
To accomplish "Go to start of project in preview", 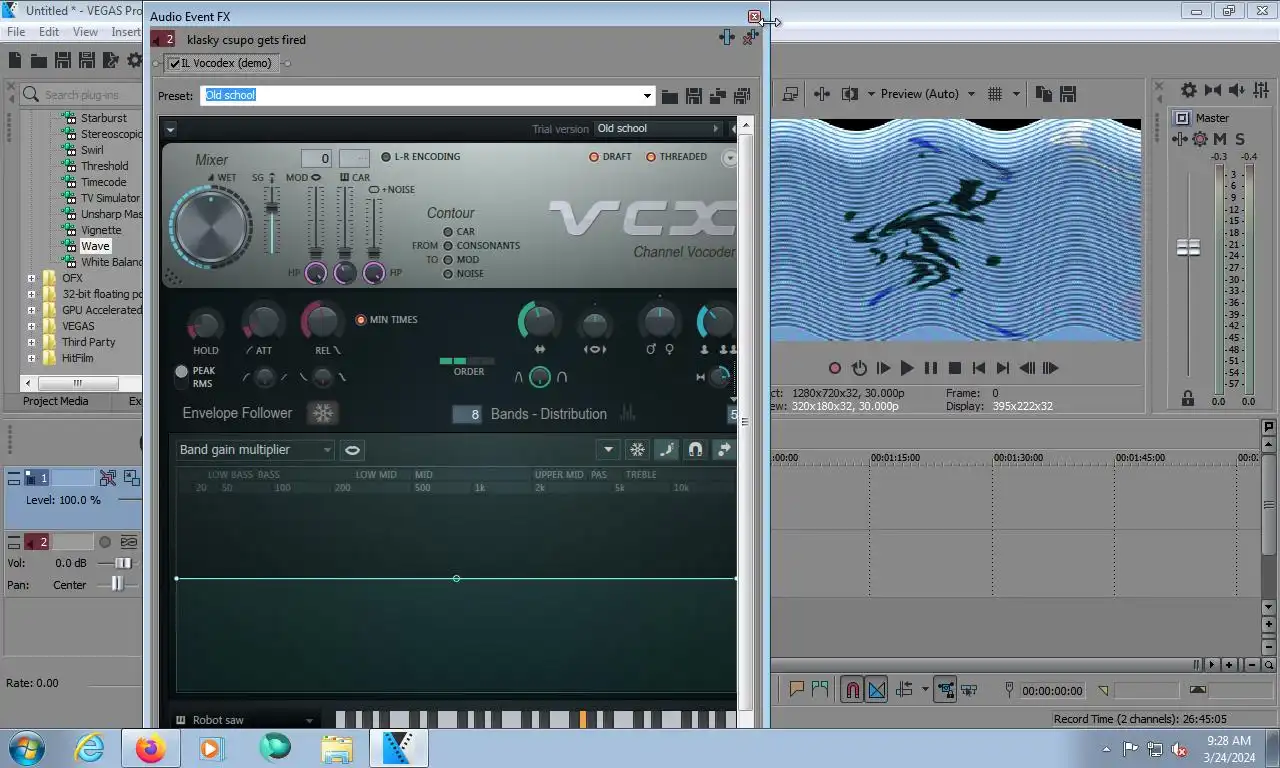I will (x=979, y=368).
